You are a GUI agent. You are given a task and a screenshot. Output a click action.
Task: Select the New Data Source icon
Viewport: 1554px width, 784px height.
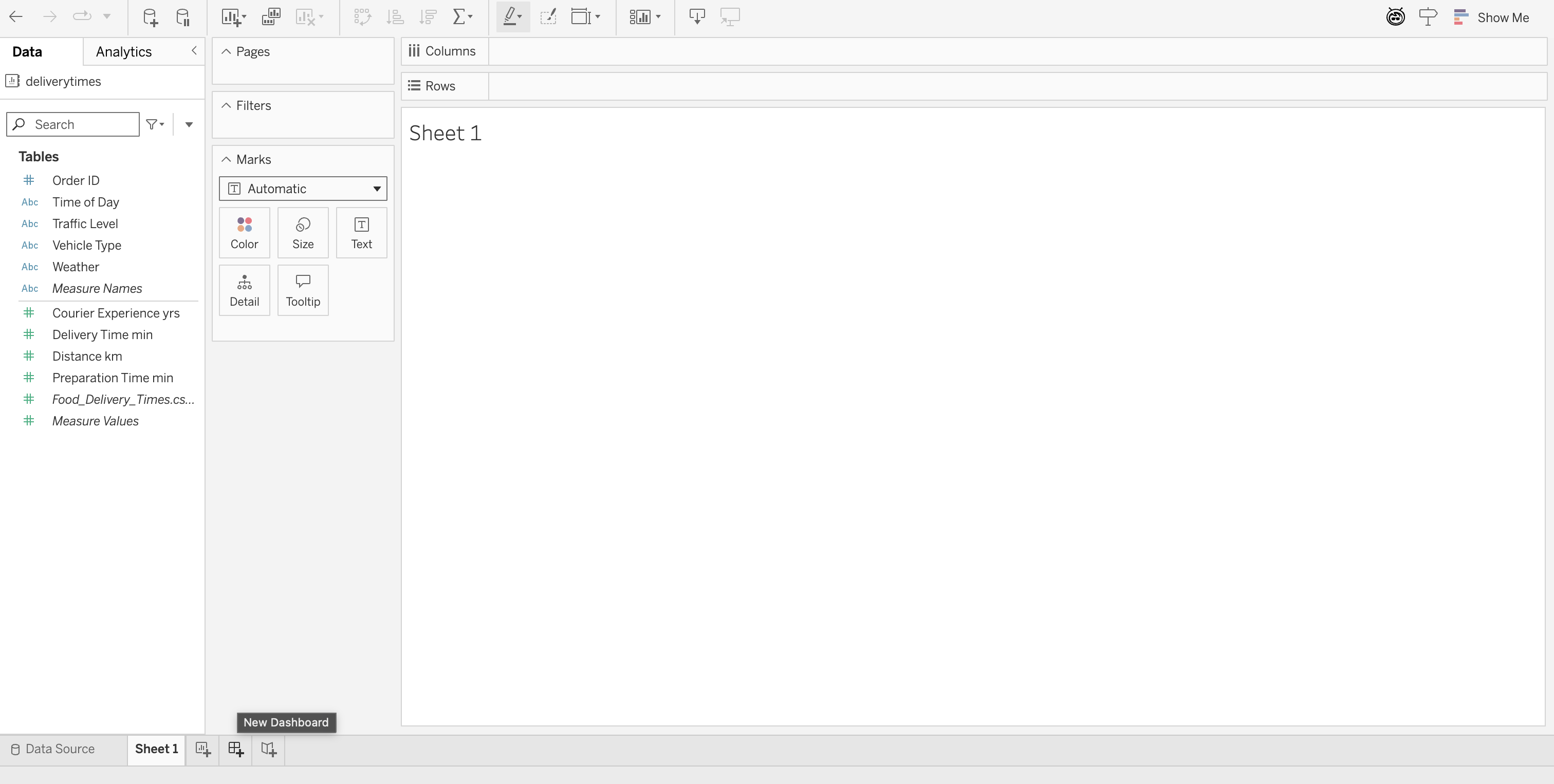[x=150, y=16]
